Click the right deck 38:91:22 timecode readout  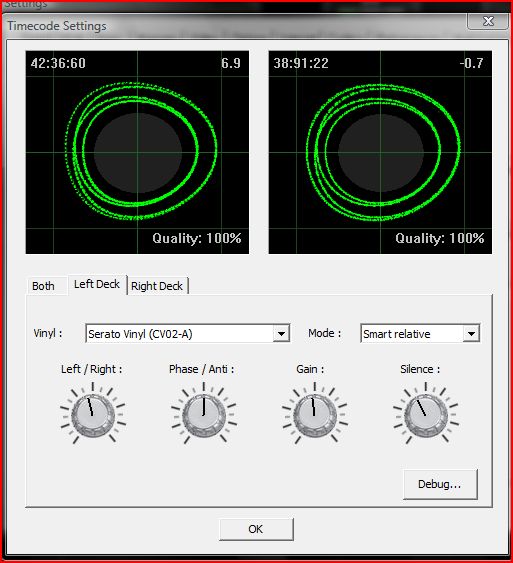301,63
